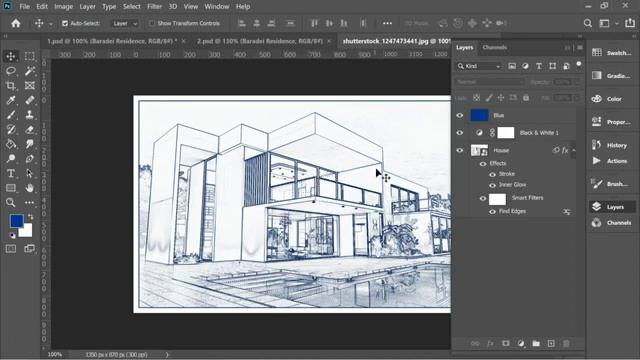Select the Pen tool
640x360 pixels.
click(x=29, y=159)
